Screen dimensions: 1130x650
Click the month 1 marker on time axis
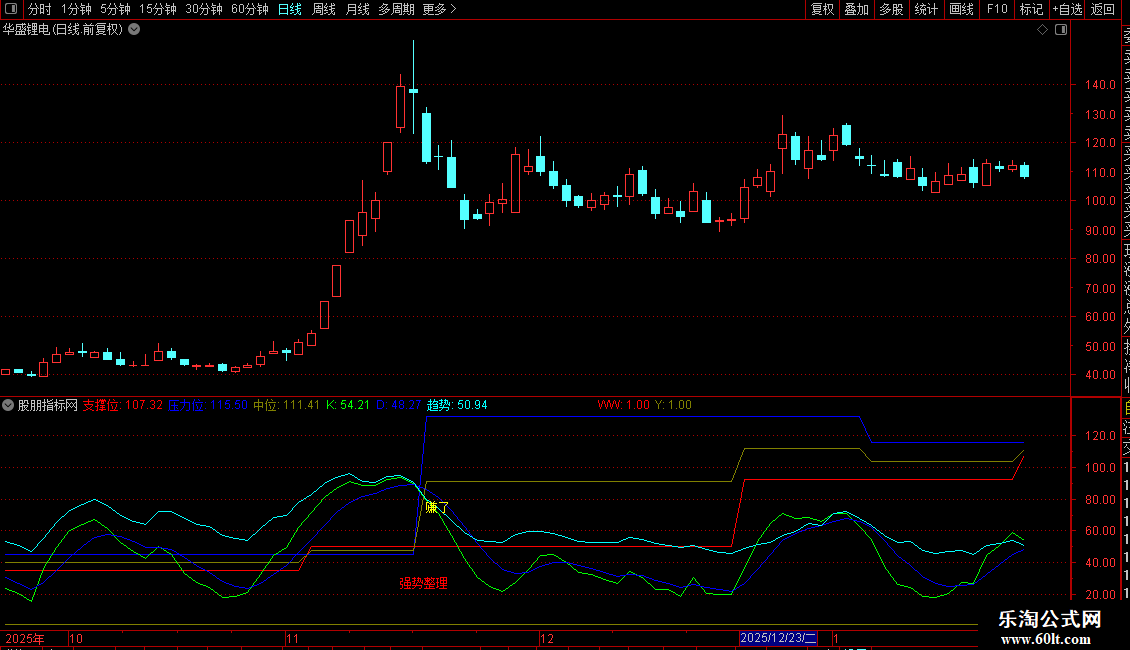click(835, 638)
